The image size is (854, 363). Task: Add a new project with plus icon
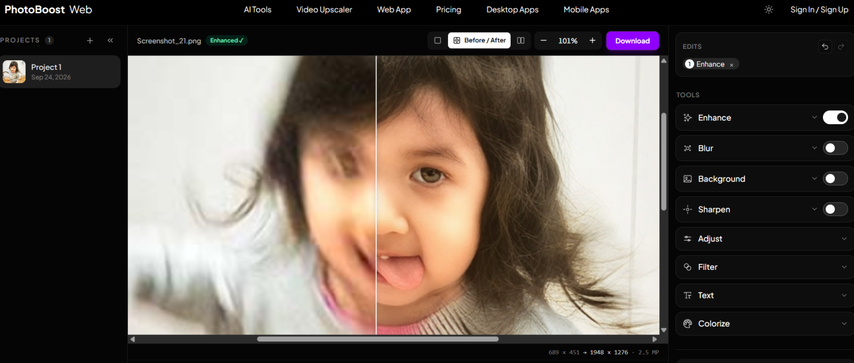(90, 40)
